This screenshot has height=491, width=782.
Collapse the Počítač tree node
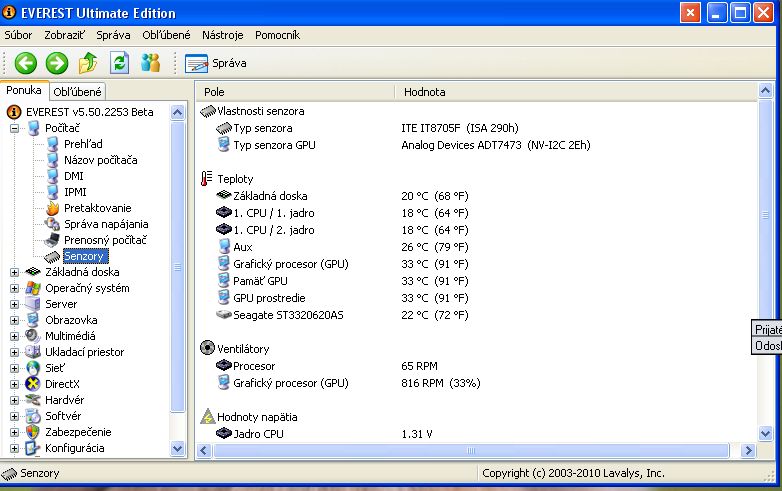pos(15,128)
